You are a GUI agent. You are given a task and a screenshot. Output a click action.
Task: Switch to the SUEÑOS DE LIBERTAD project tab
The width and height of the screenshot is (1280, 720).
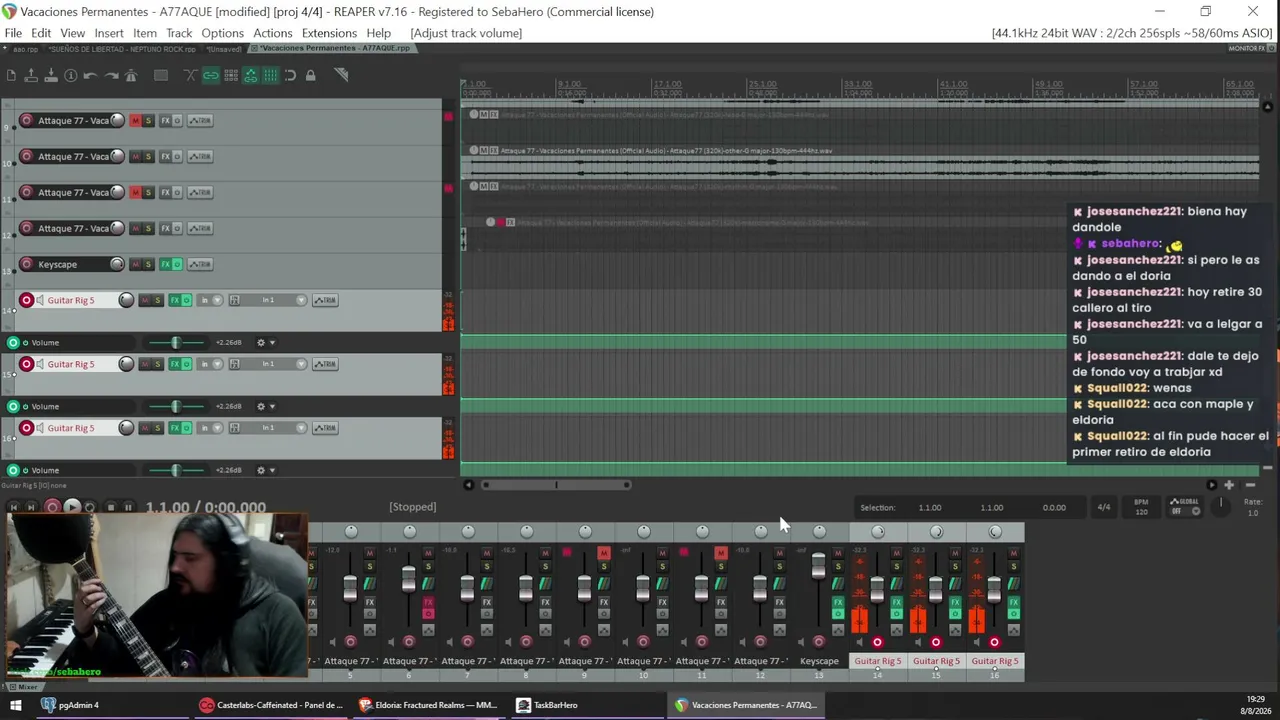pos(122,48)
